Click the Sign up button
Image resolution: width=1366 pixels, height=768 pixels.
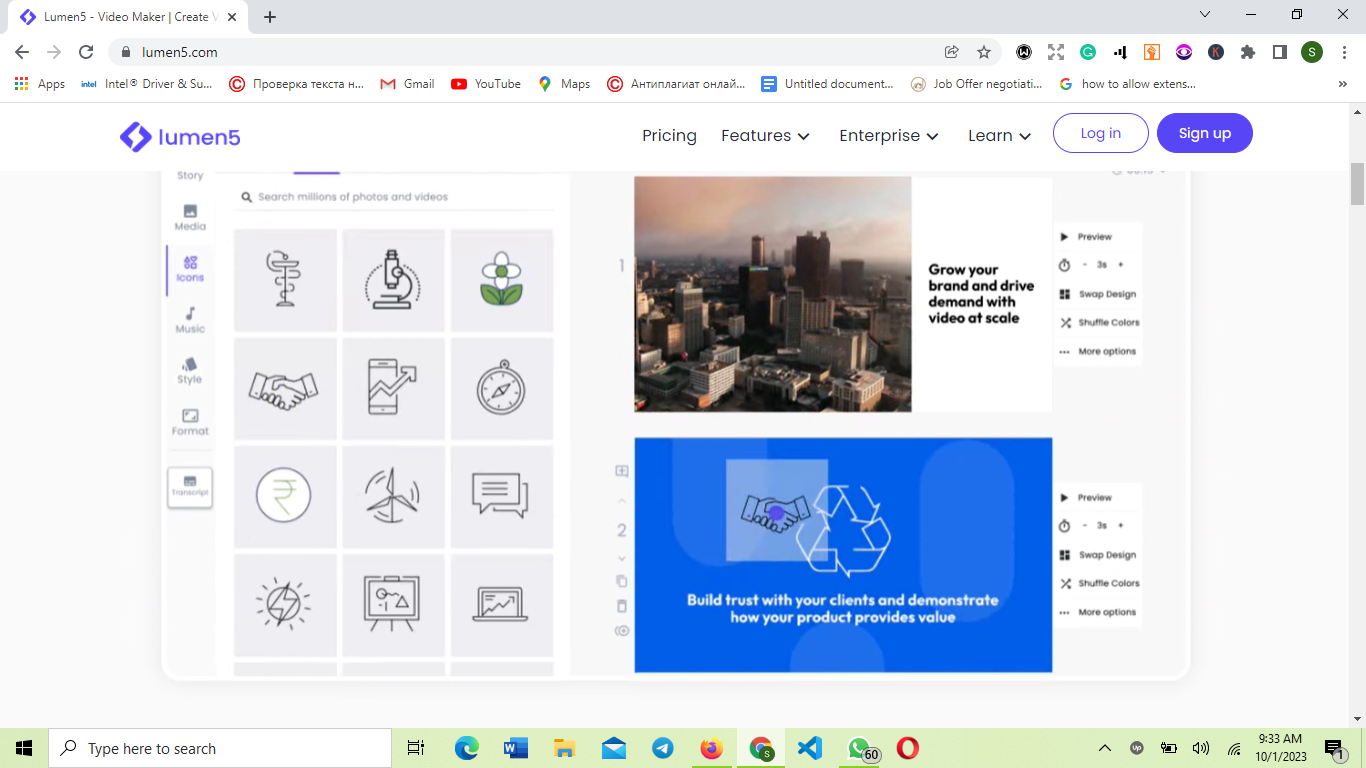pyautogui.click(x=1205, y=133)
